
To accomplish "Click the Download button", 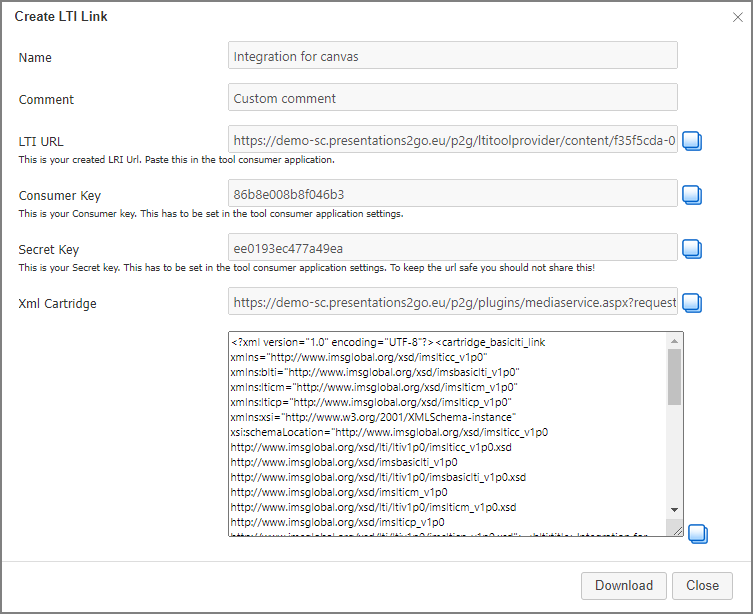I will coord(623,586).
